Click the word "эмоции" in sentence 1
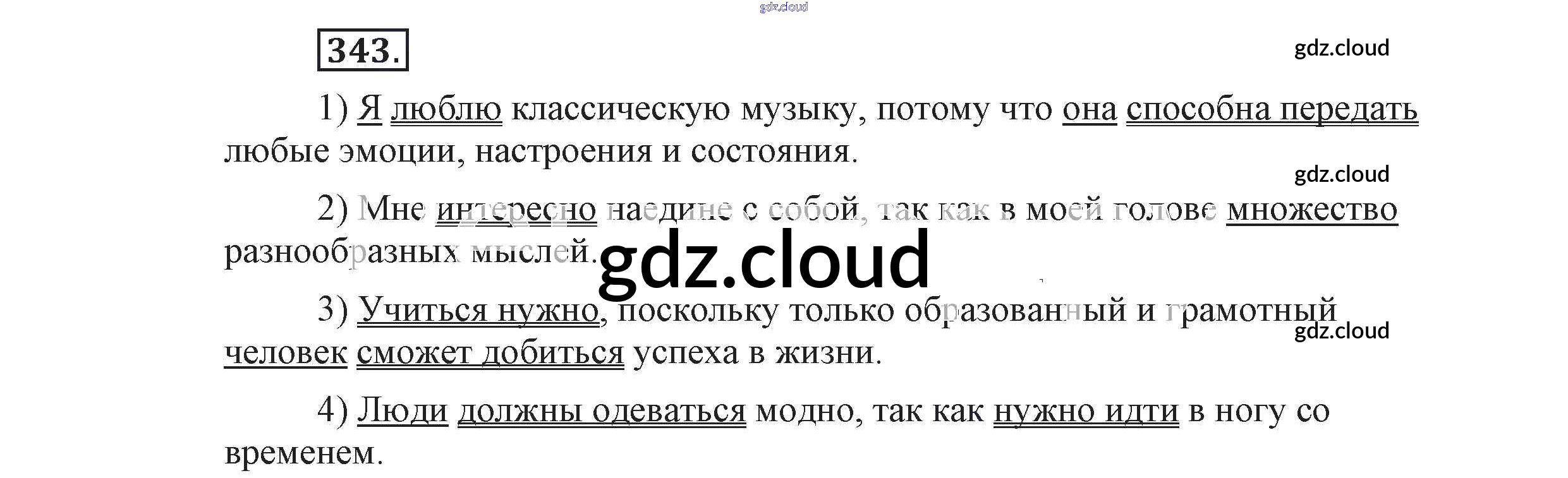 tap(397, 151)
